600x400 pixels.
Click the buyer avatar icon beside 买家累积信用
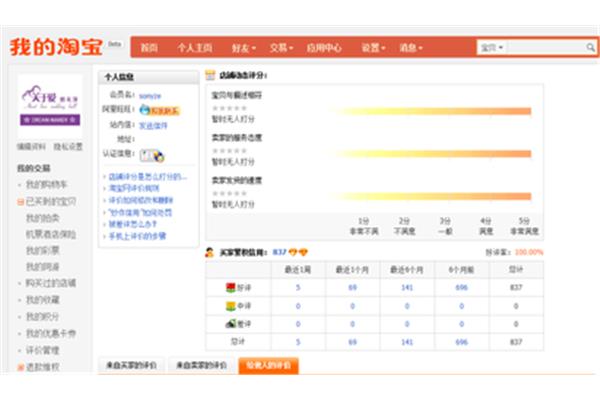point(209,252)
